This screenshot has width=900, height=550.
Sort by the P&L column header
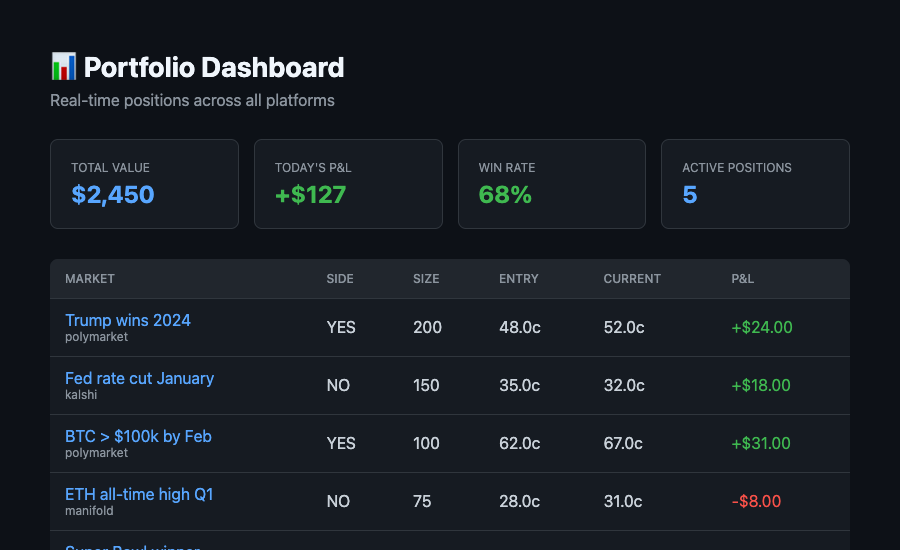pyautogui.click(x=742, y=279)
